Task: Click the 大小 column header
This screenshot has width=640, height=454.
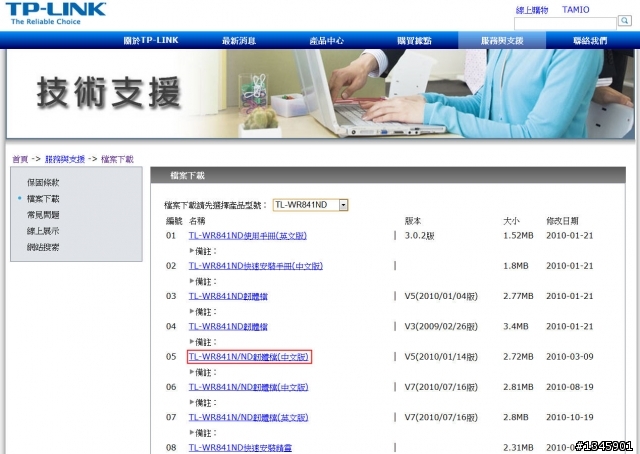Action: [x=511, y=221]
